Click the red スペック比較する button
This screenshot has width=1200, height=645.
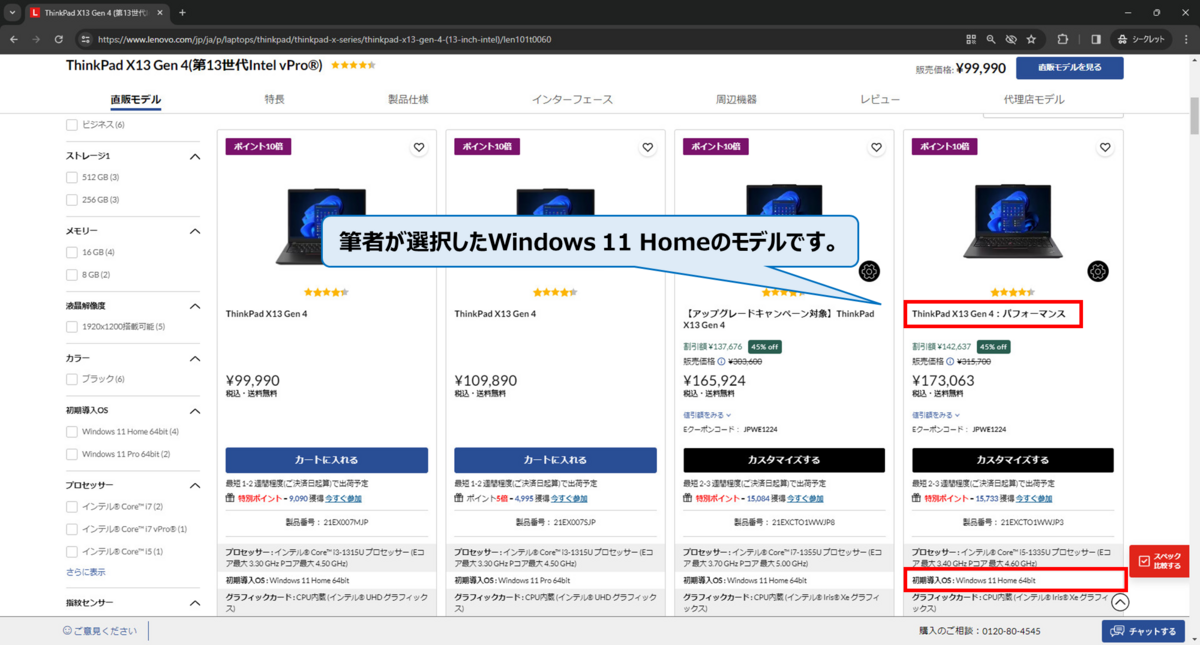coord(1159,561)
